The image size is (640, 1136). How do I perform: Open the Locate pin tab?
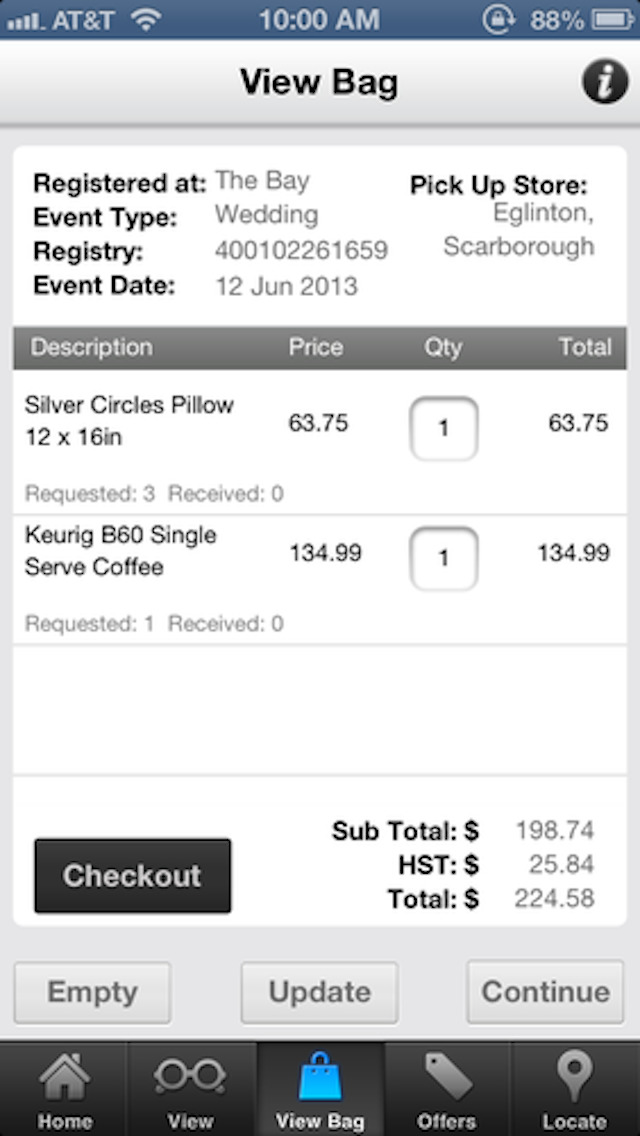click(x=575, y=1088)
